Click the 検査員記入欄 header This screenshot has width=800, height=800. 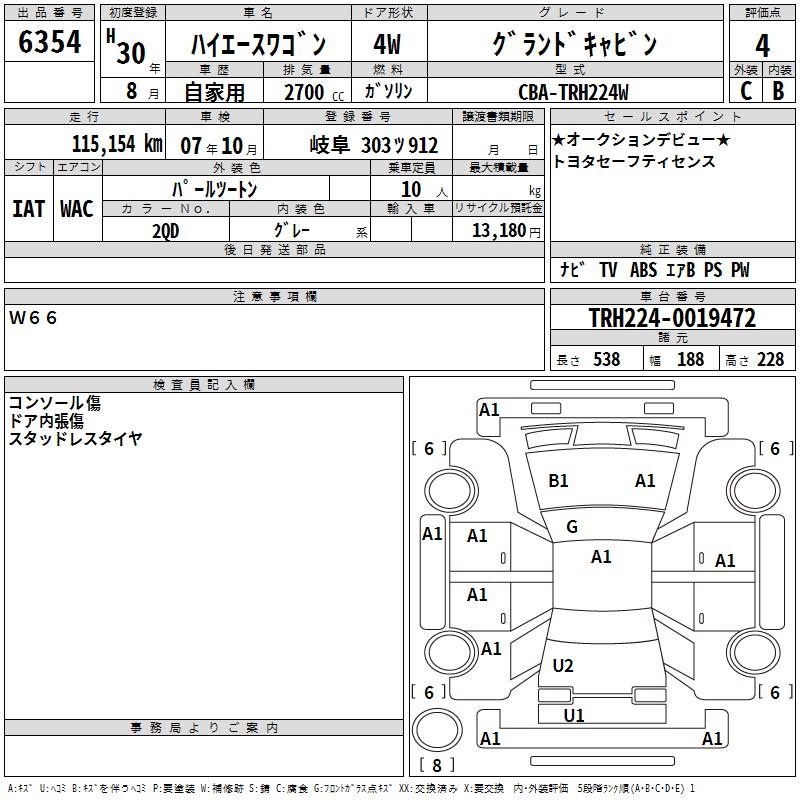pyautogui.click(x=204, y=385)
